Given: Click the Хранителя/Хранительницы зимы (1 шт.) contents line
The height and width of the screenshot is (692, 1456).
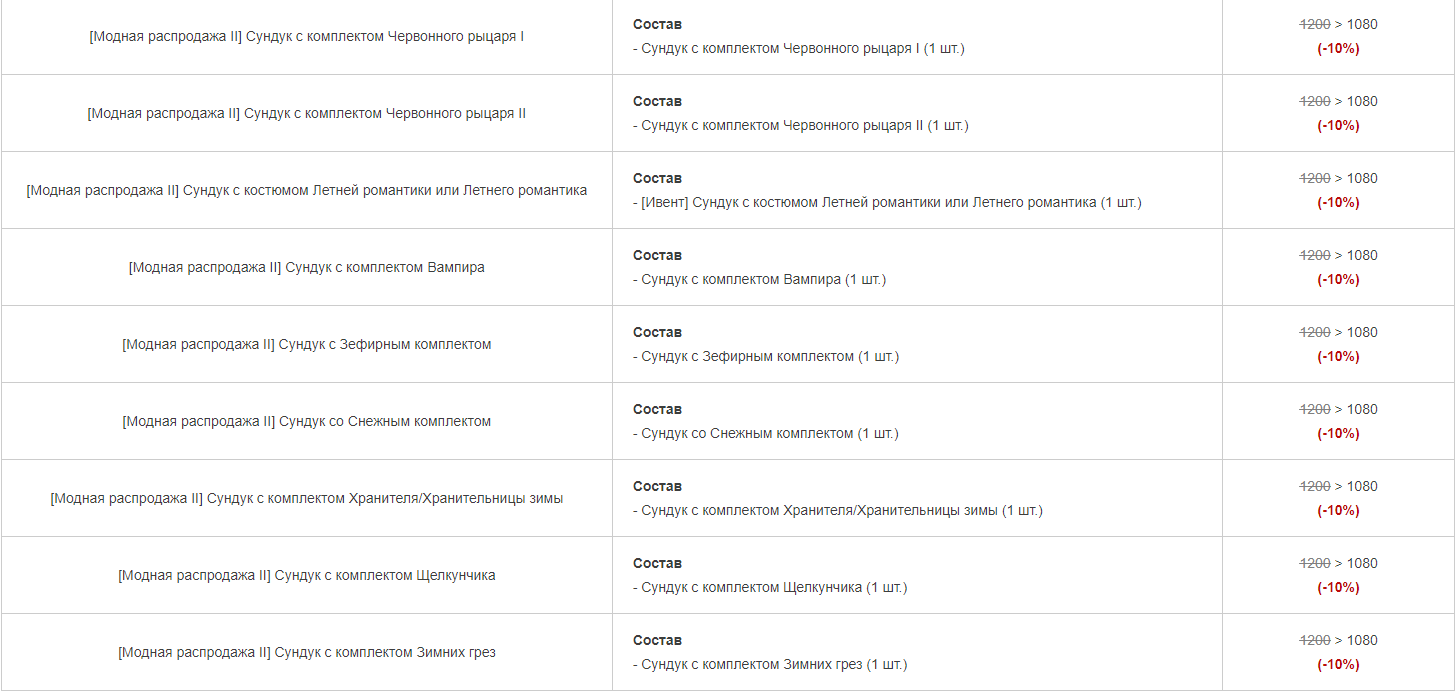Looking at the screenshot, I should pos(838,510).
